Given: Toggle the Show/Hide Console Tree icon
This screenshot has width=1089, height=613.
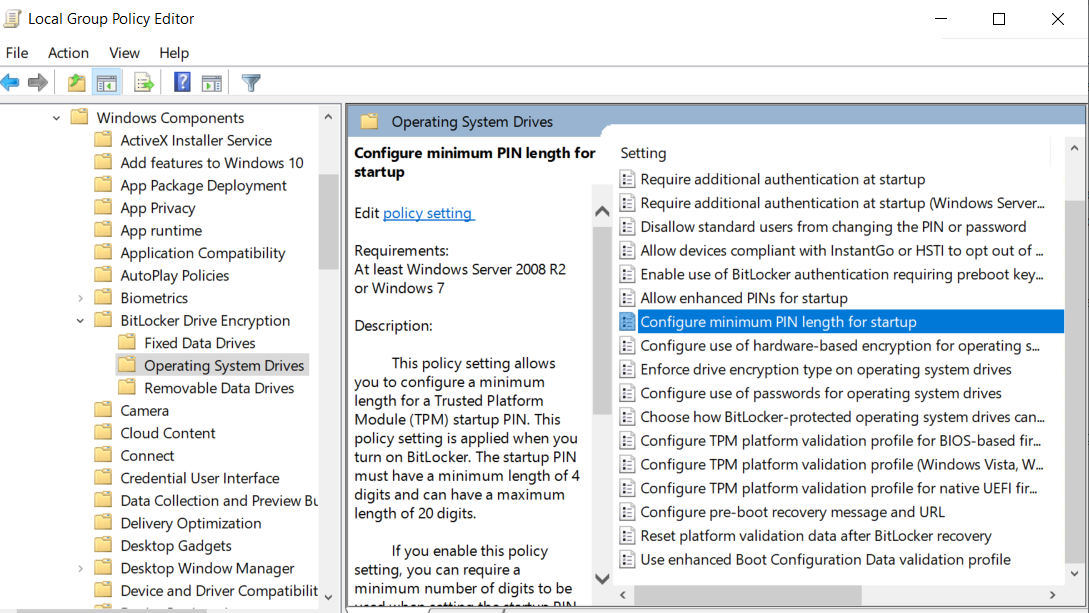Looking at the screenshot, I should coord(107,82).
